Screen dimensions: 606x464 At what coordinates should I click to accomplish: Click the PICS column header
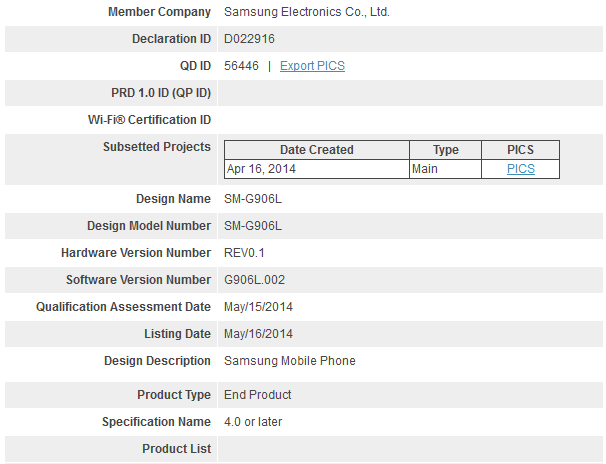point(521,150)
